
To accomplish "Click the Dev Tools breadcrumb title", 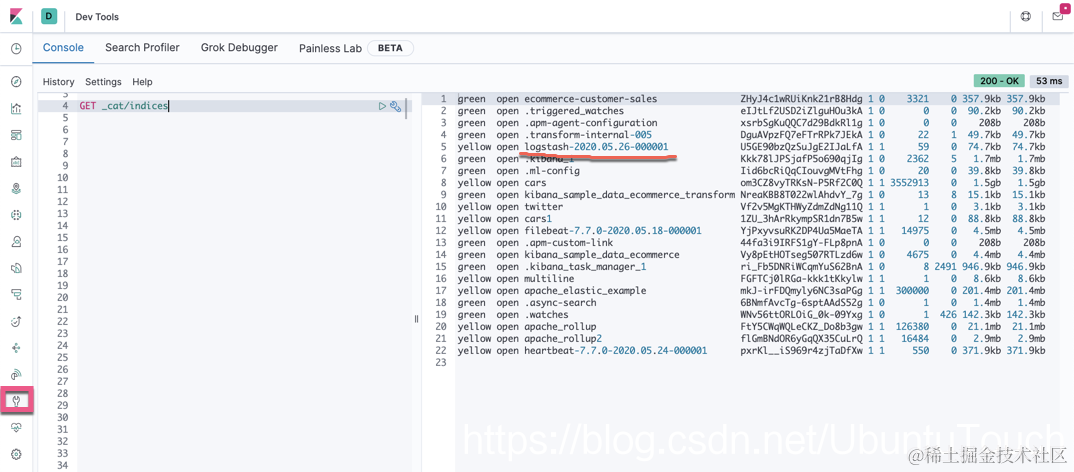I will tap(97, 16).
